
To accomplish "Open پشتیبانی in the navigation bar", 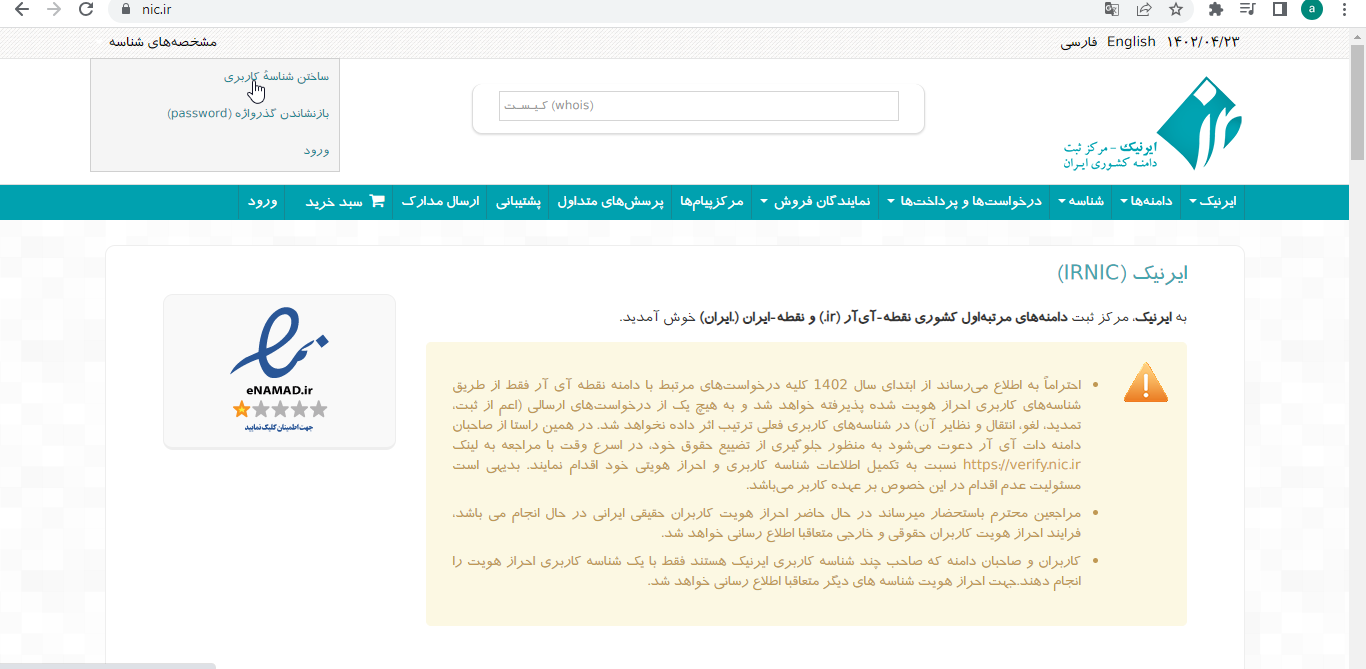I will [x=519, y=202].
